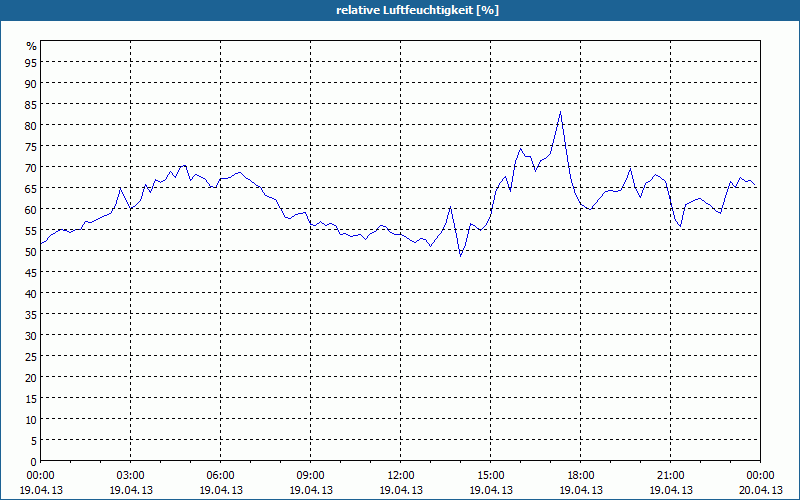Pick the y-axis tick label '75'

31,146
